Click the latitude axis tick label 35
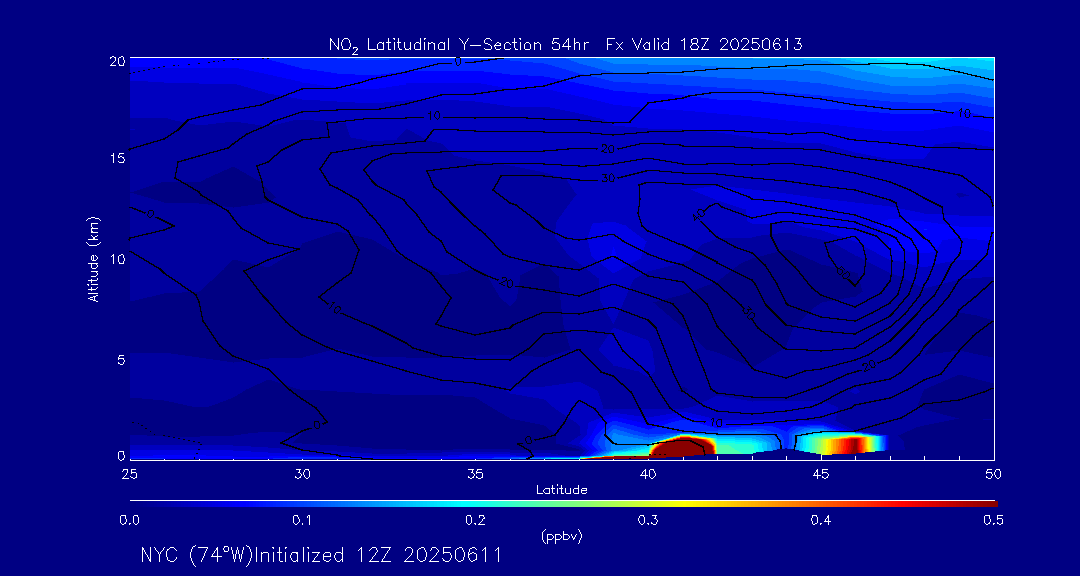 click(x=475, y=473)
